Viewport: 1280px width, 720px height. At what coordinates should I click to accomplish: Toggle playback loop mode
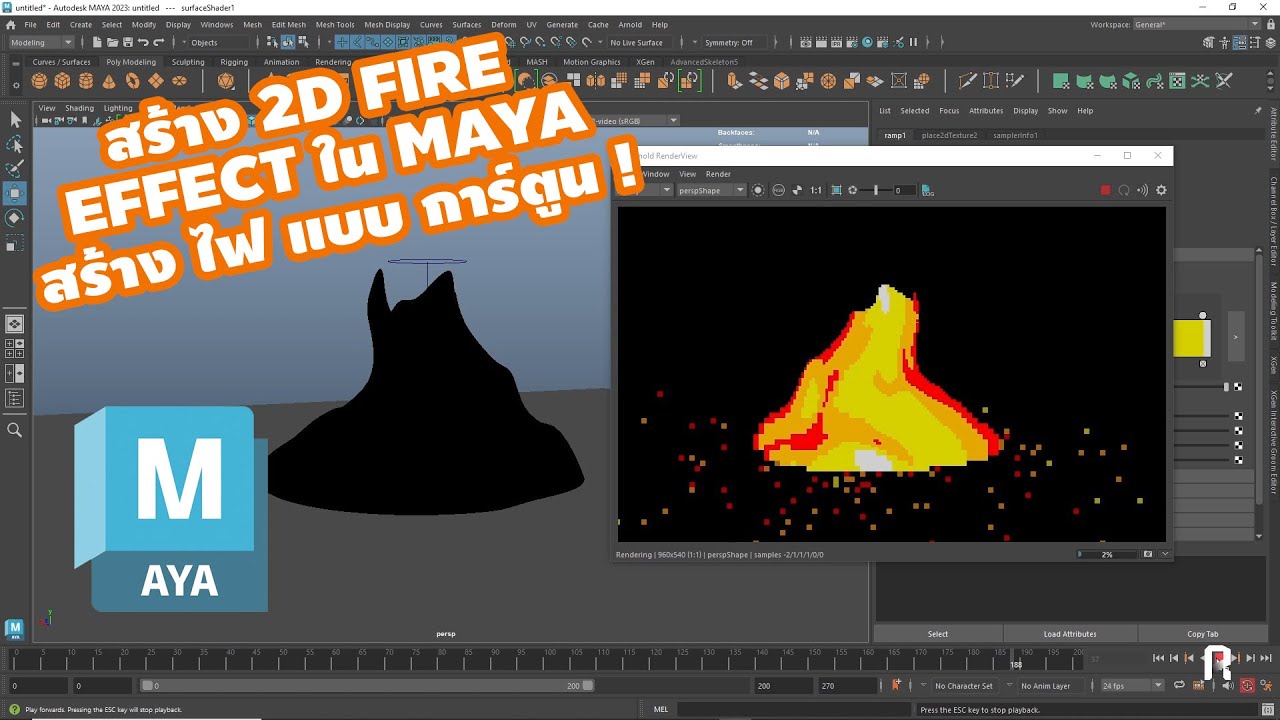pyautogui.click(x=1179, y=685)
